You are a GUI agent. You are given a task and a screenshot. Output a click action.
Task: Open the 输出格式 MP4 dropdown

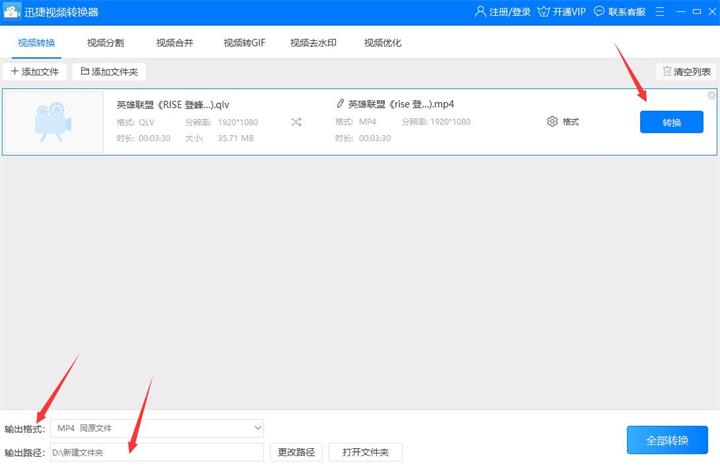(157, 428)
